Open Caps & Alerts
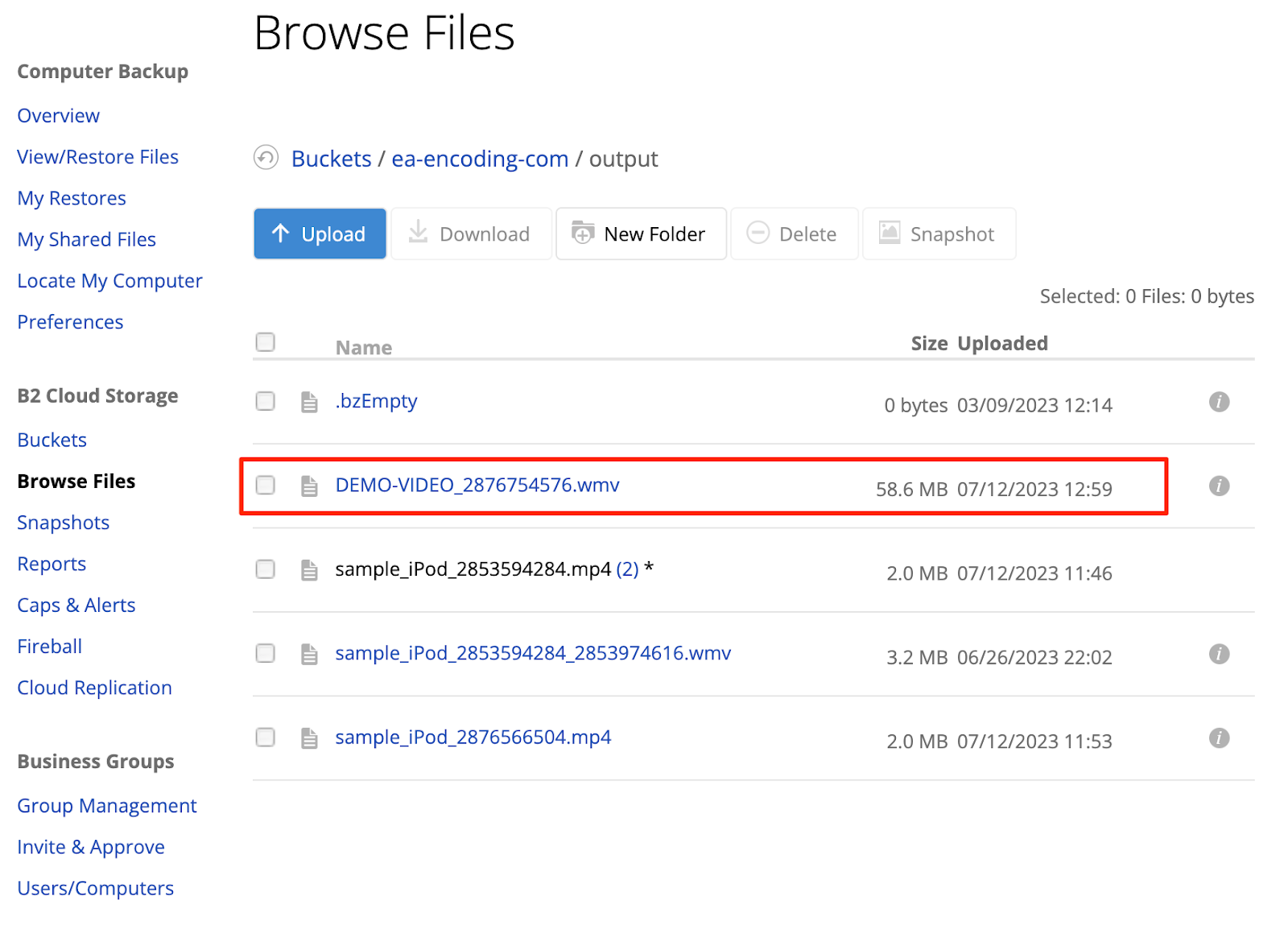1288x926 pixels. (76, 606)
